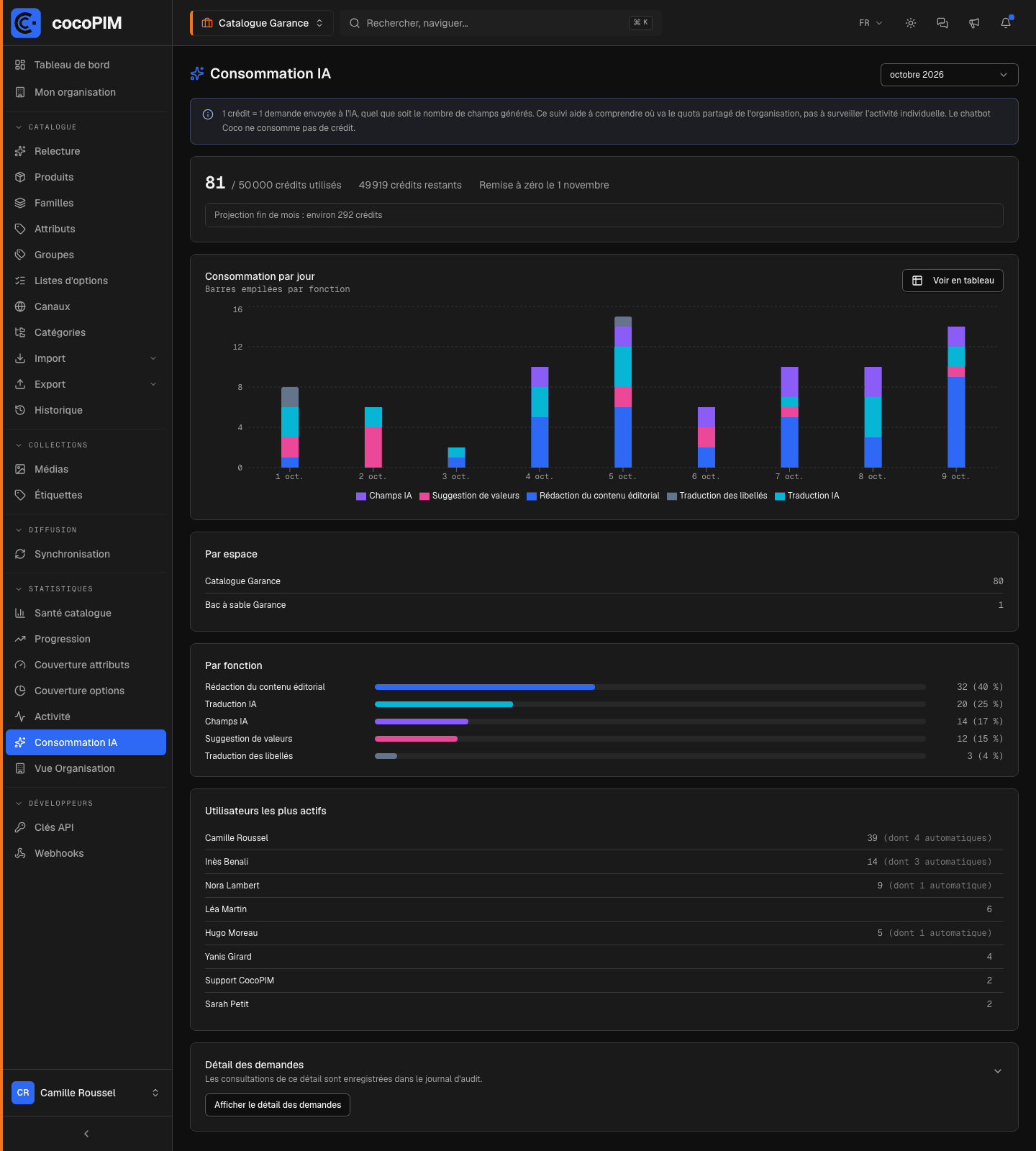1036x1151 pixels.
Task: Select the active Consommation IA menu item
Action: click(86, 742)
